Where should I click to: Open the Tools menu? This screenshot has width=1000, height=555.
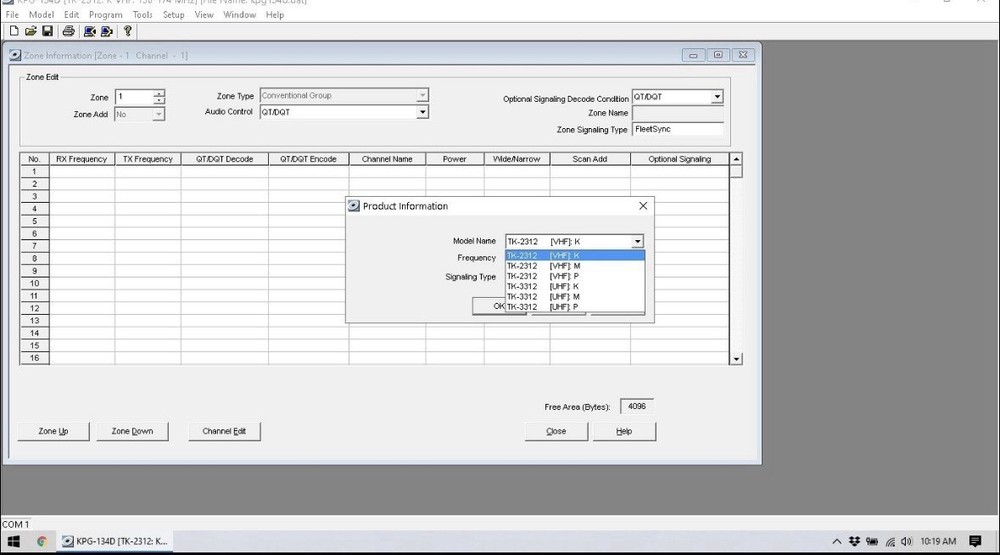tap(142, 15)
